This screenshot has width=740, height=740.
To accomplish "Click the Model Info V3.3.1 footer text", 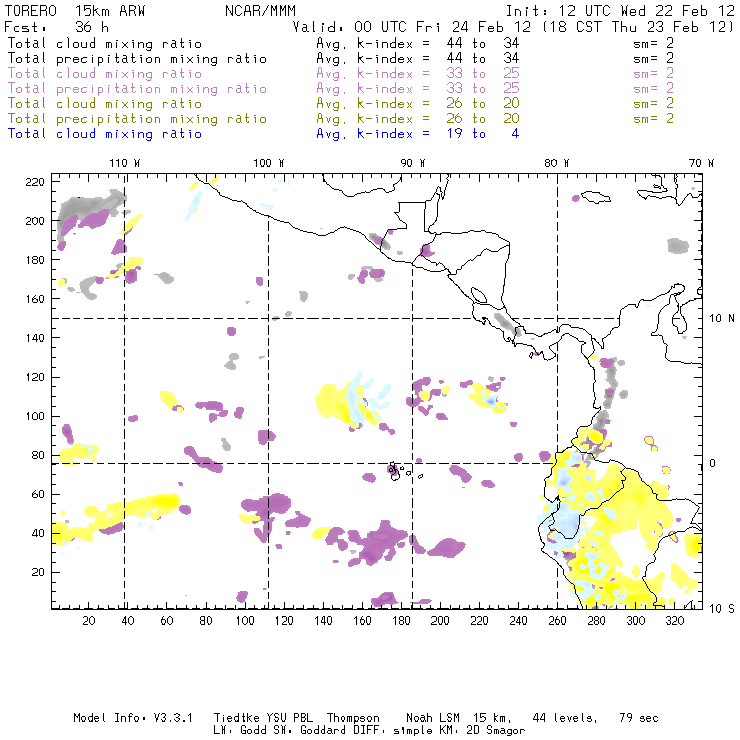I will click(133, 718).
